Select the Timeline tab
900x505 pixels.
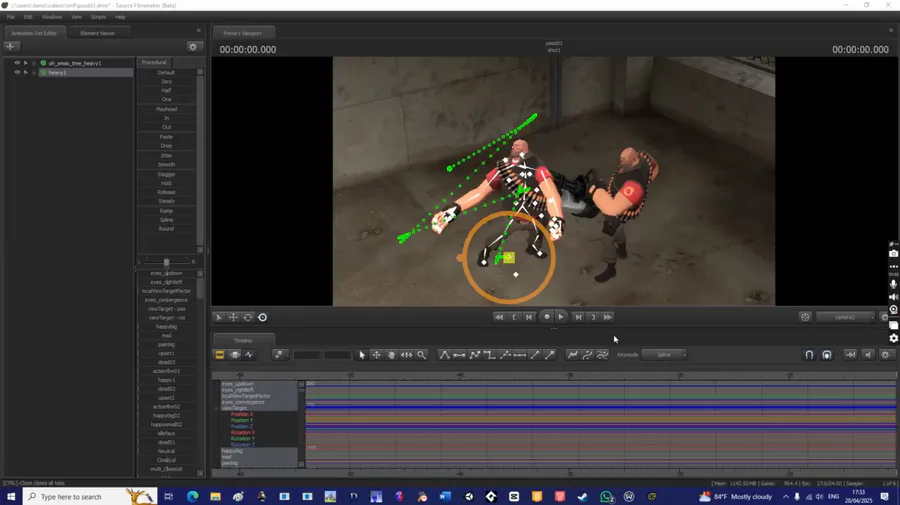click(x=243, y=340)
